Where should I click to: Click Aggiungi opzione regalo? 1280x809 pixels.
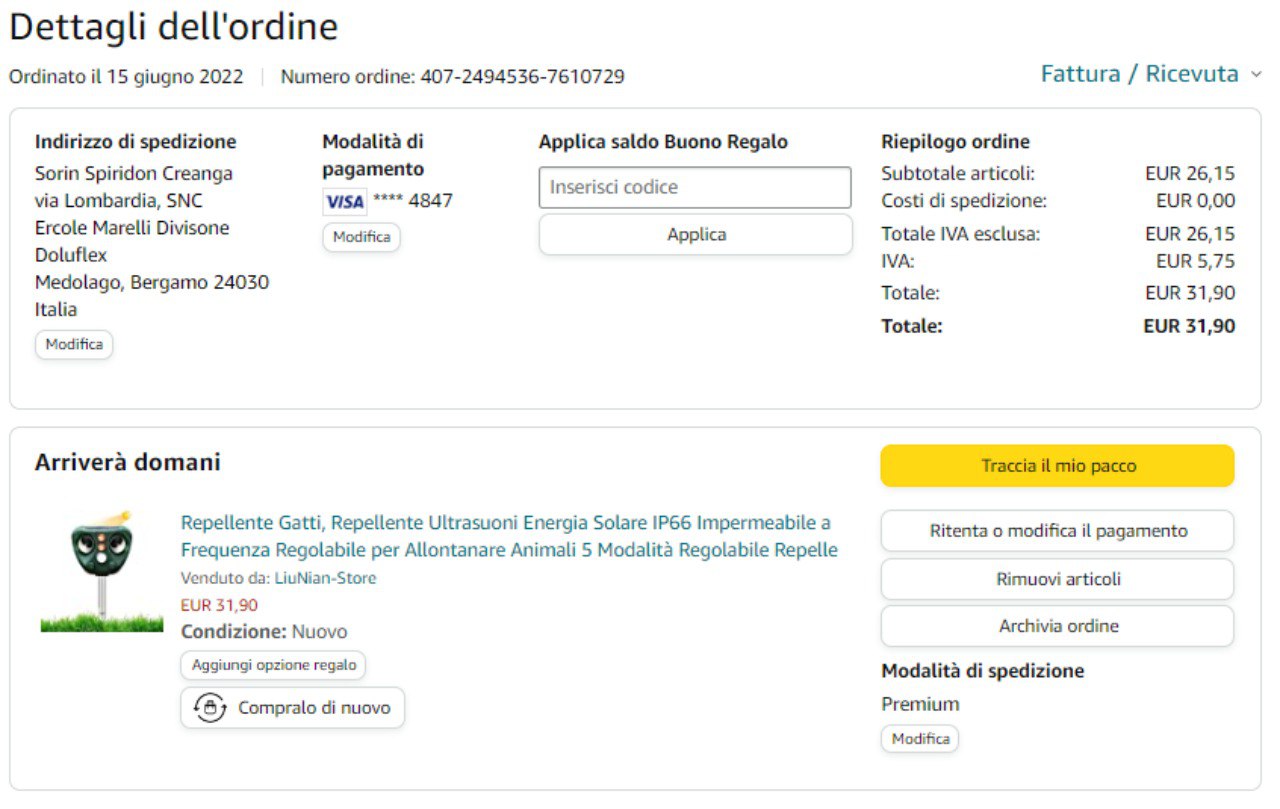click(273, 665)
